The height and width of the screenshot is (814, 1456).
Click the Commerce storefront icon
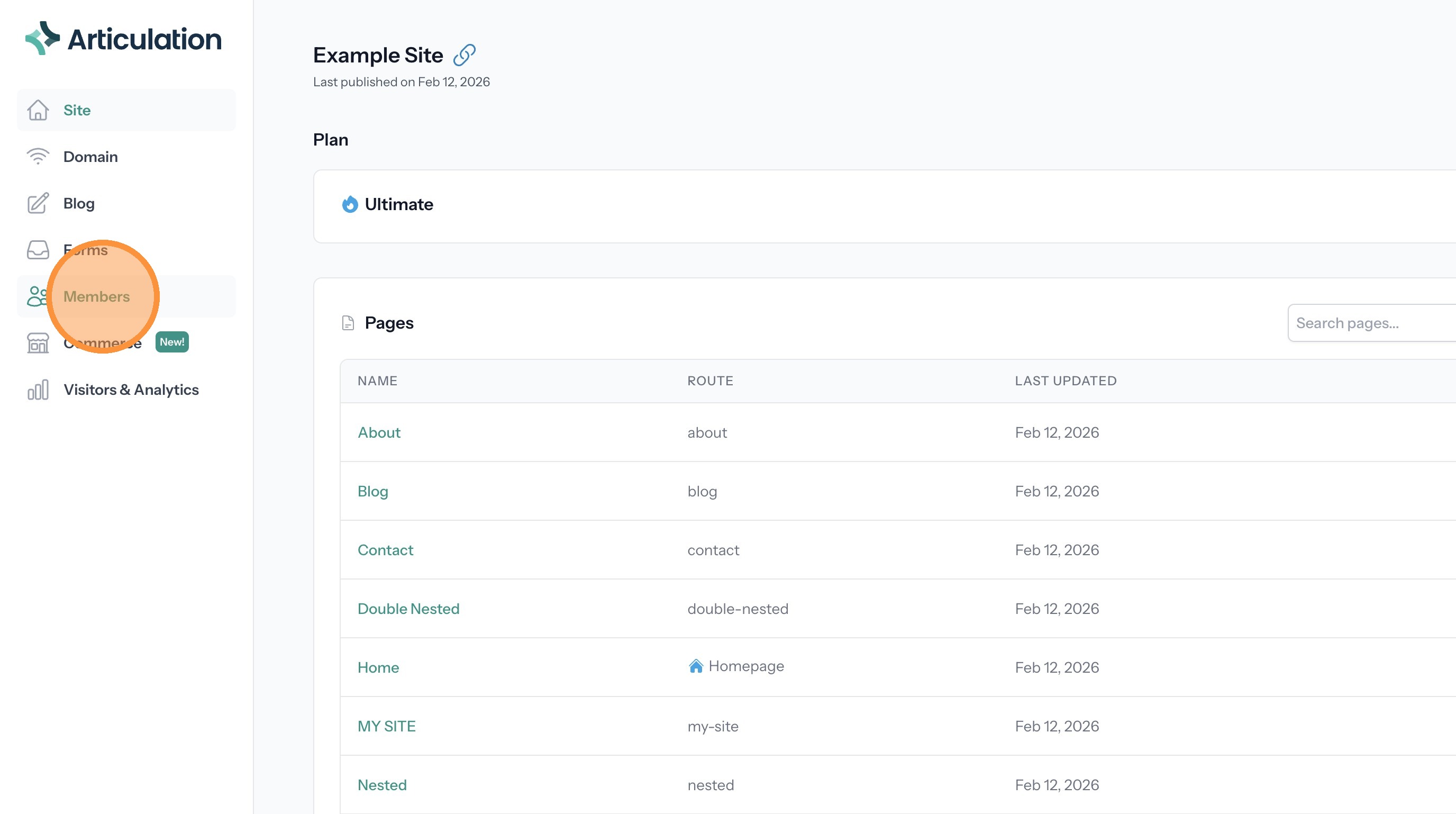coord(38,342)
